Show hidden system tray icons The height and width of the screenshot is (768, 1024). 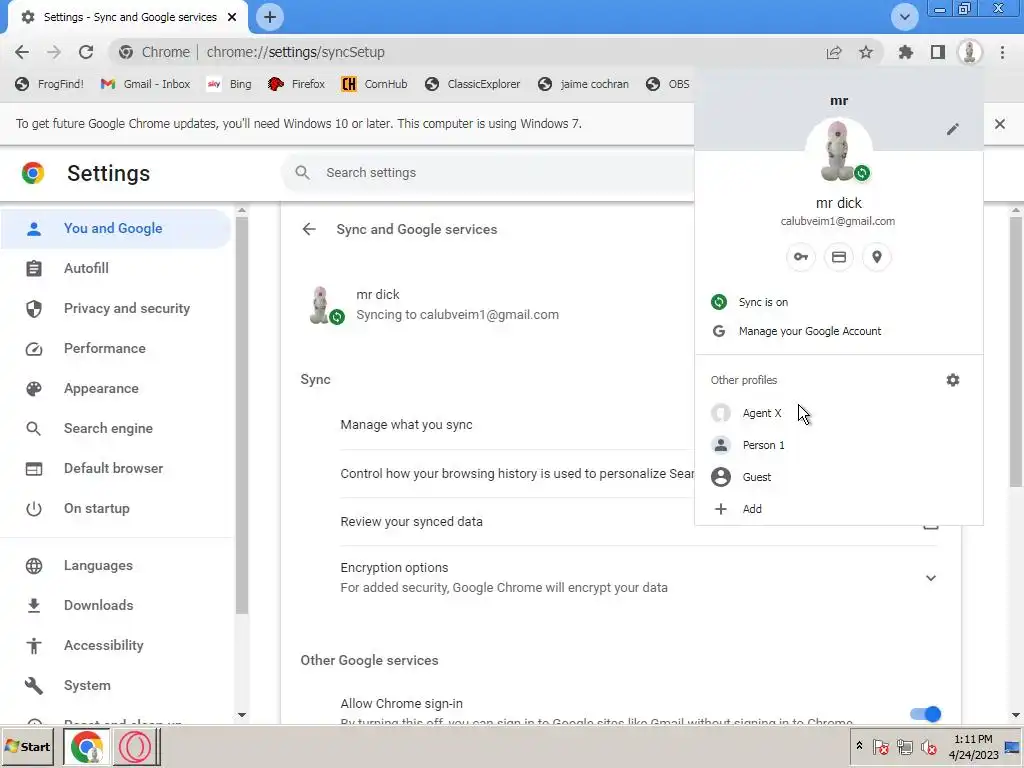[859, 746]
